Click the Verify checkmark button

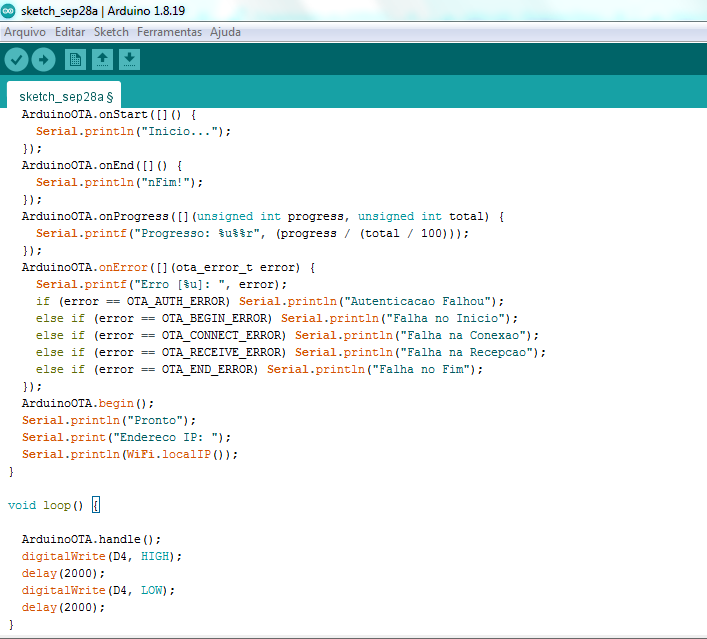pyautogui.click(x=16, y=60)
